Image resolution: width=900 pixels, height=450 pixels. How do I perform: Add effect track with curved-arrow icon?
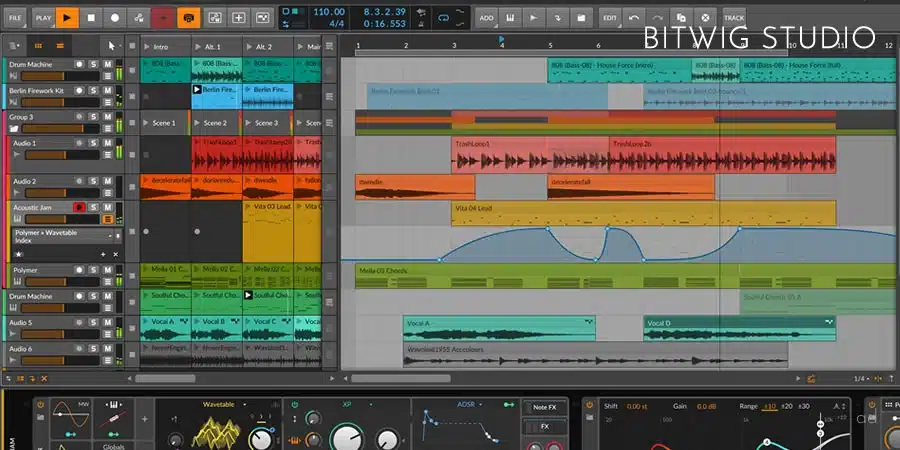click(557, 18)
